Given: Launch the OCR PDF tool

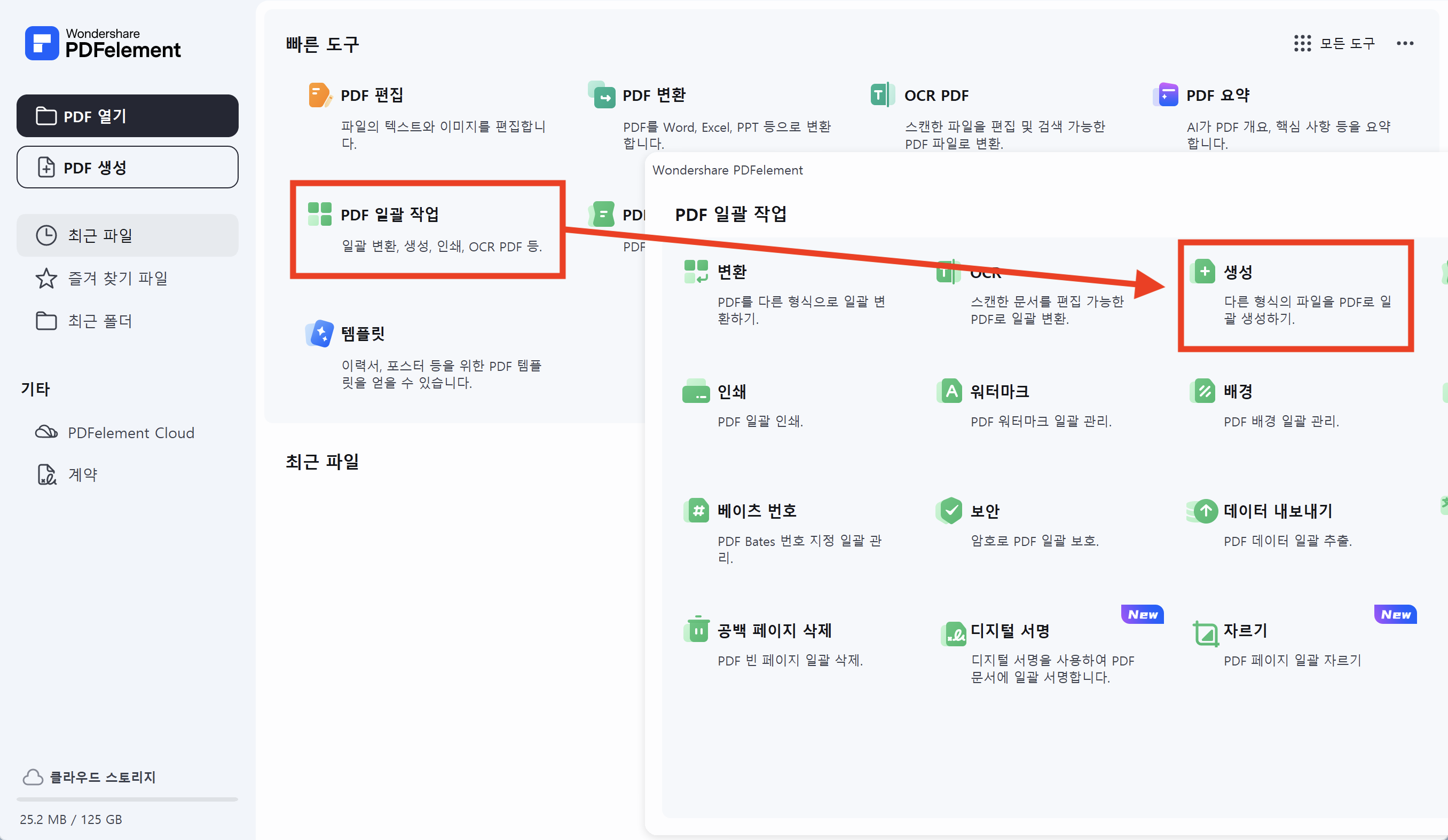Looking at the screenshot, I should [x=935, y=95].
